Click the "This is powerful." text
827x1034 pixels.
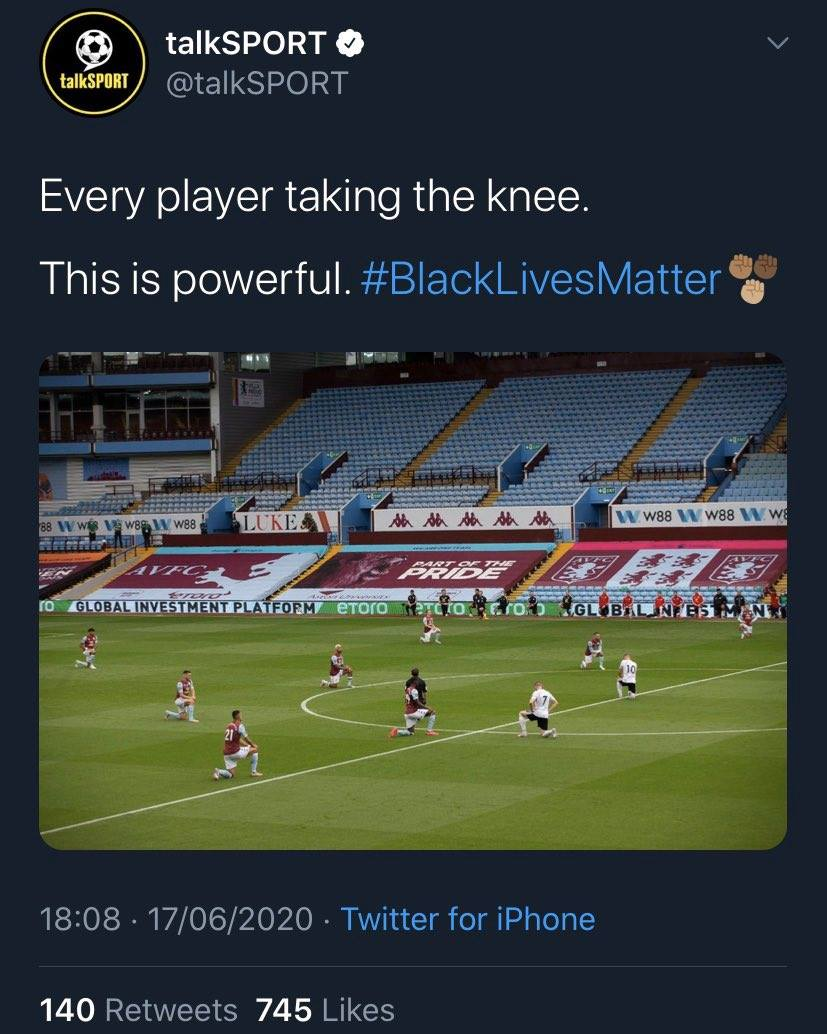click(x=195, y=279)
